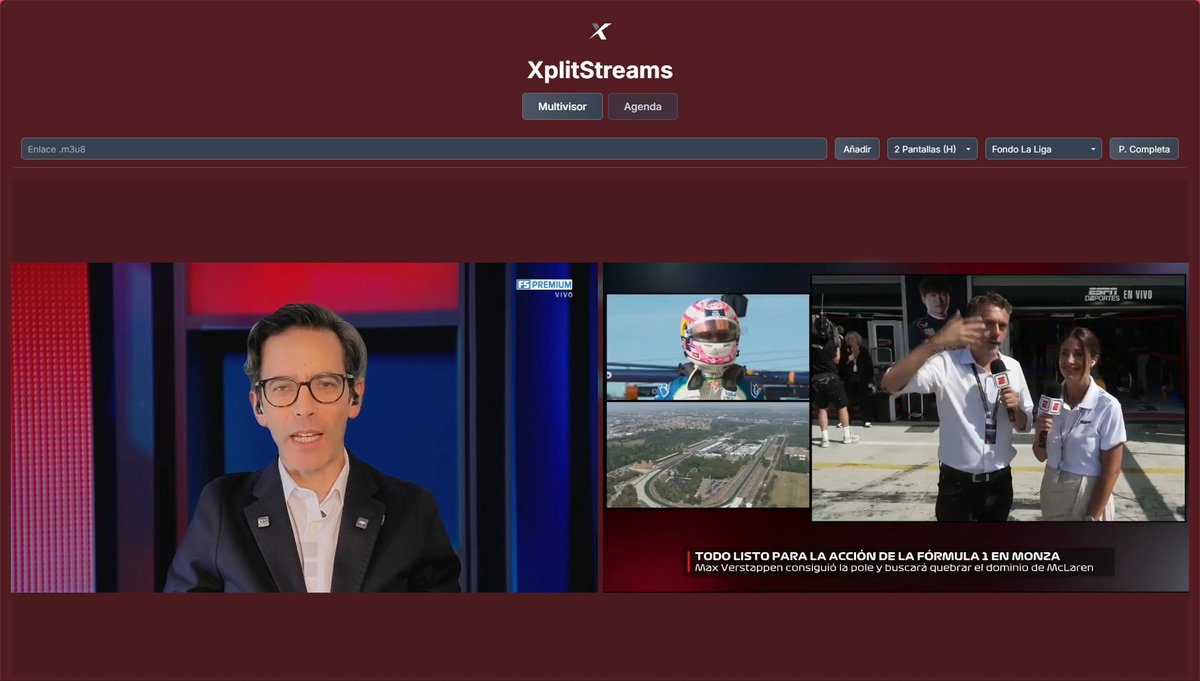The image size is (1200, 681).
Task: Open the Fondo La Liga background dropdown
Action: 1043,149
